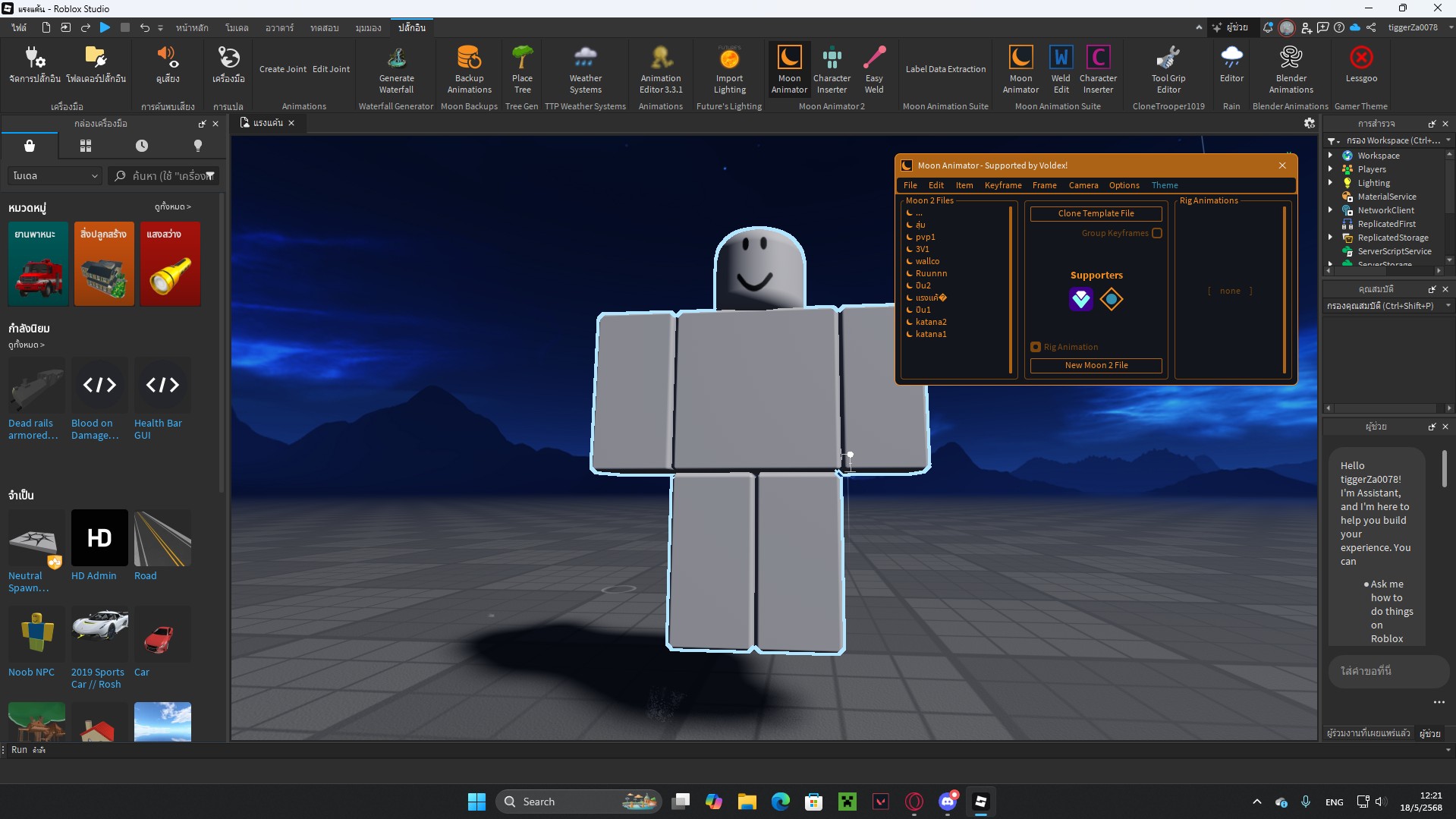Click the Edit Joint button

pyautogui.click(x=331, y=69)
